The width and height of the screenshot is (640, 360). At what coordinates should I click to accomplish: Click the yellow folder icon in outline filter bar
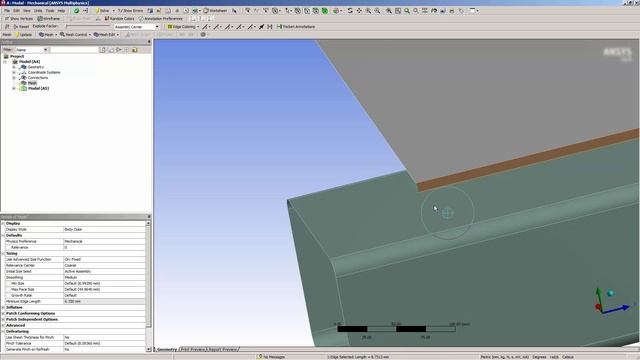point(134,50)
